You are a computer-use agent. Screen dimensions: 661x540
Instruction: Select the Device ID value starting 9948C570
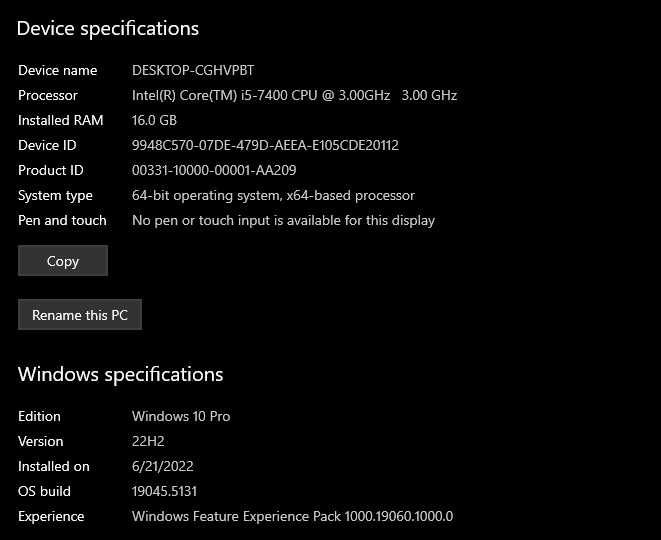click(x=265, y=145)
